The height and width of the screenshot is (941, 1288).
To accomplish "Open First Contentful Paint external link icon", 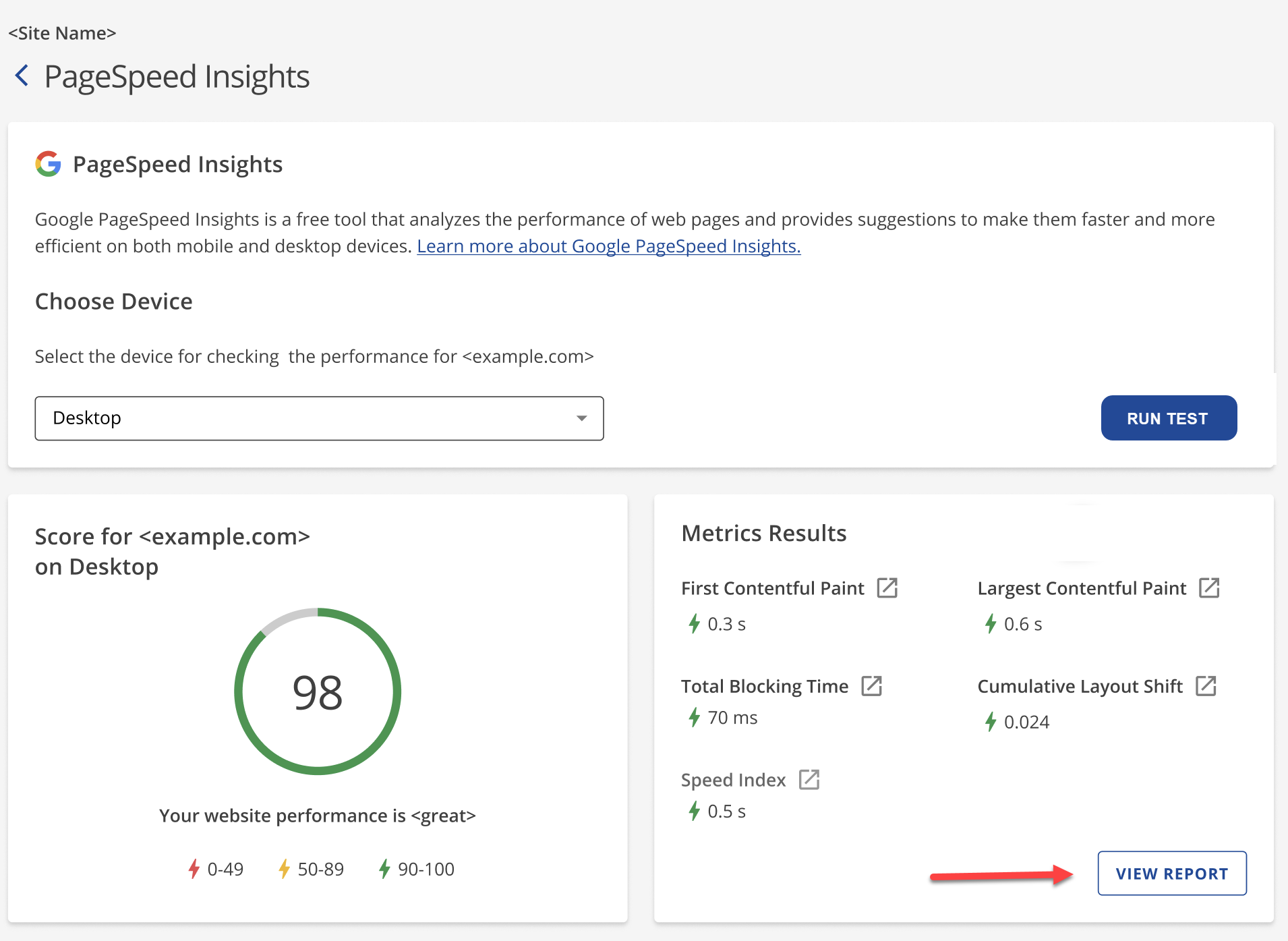I will tap(887, 588).
